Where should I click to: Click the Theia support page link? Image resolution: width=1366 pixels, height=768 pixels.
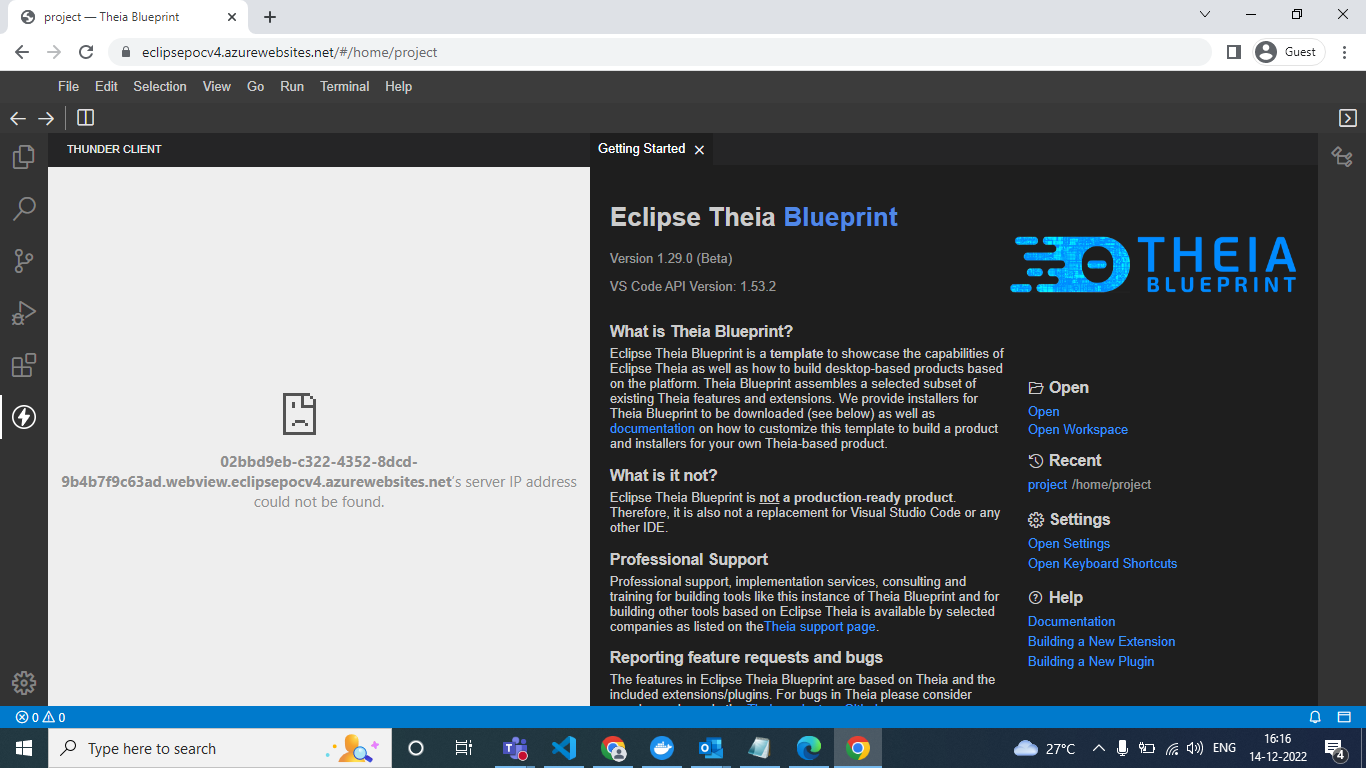click(x=819, y=627)
